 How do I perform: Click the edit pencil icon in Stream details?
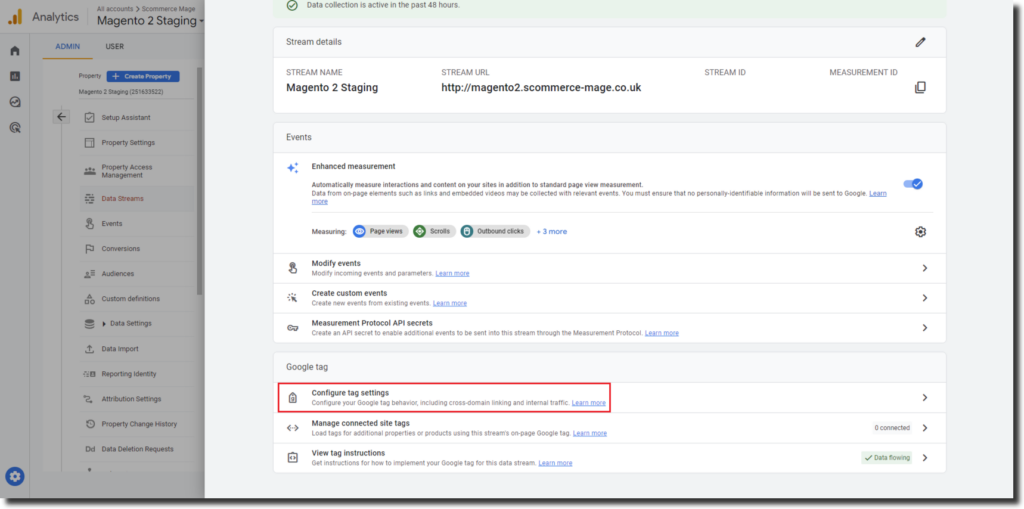pyautogui.click(x=920, y=42)
